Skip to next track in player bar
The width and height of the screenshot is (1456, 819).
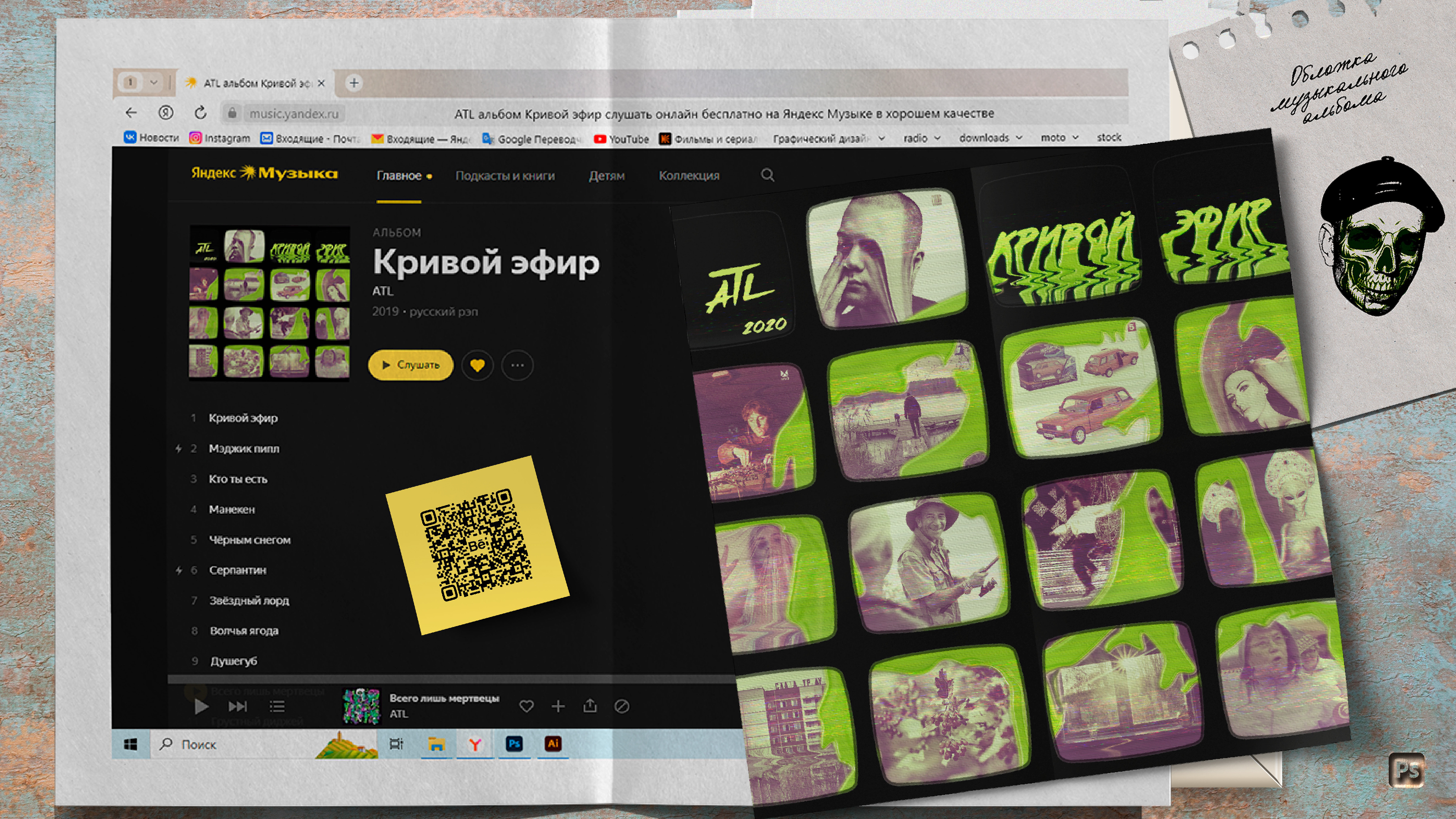click(x=238, y=706)
